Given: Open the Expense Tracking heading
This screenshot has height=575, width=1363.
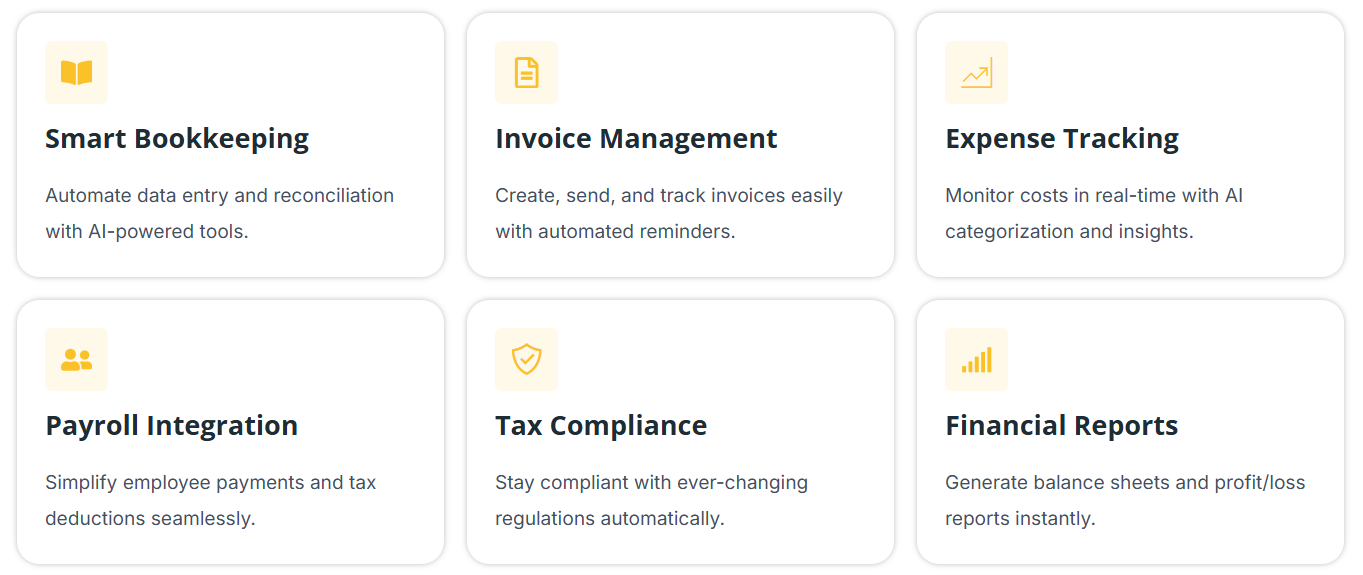Looking at the screenshot, I should pos(1062,139).
